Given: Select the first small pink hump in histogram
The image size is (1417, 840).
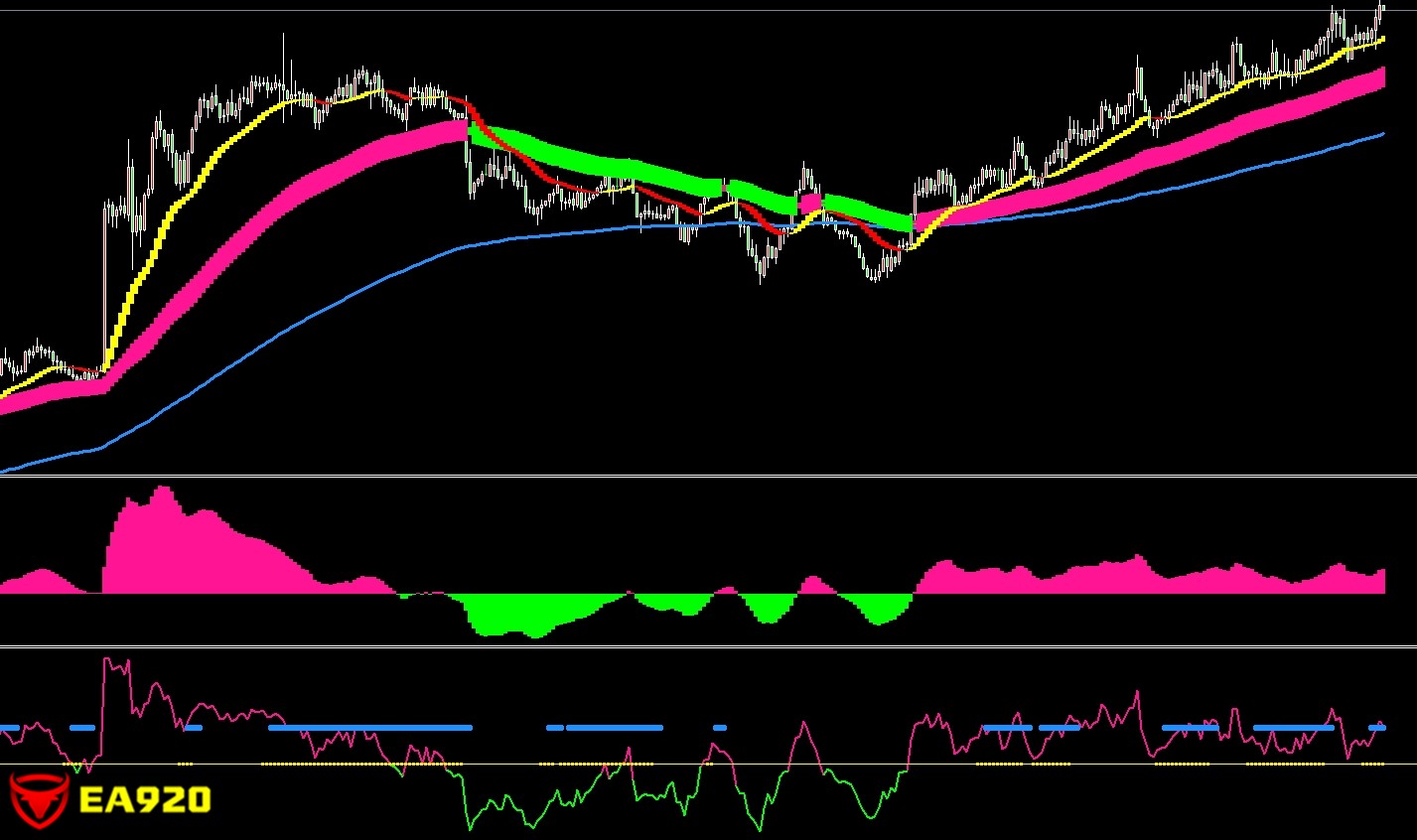Looking at the screenshot, I should (x=42, y=578).
